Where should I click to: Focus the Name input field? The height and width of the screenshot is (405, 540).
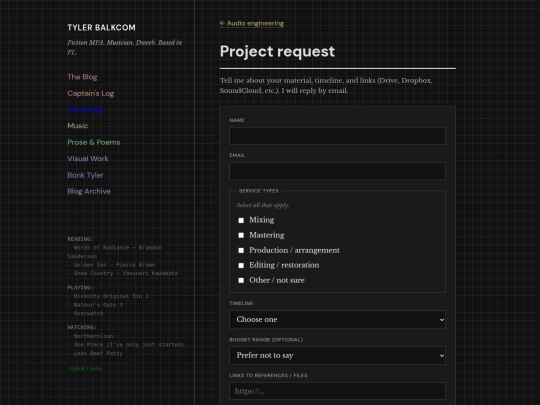(x=338, y=136)
